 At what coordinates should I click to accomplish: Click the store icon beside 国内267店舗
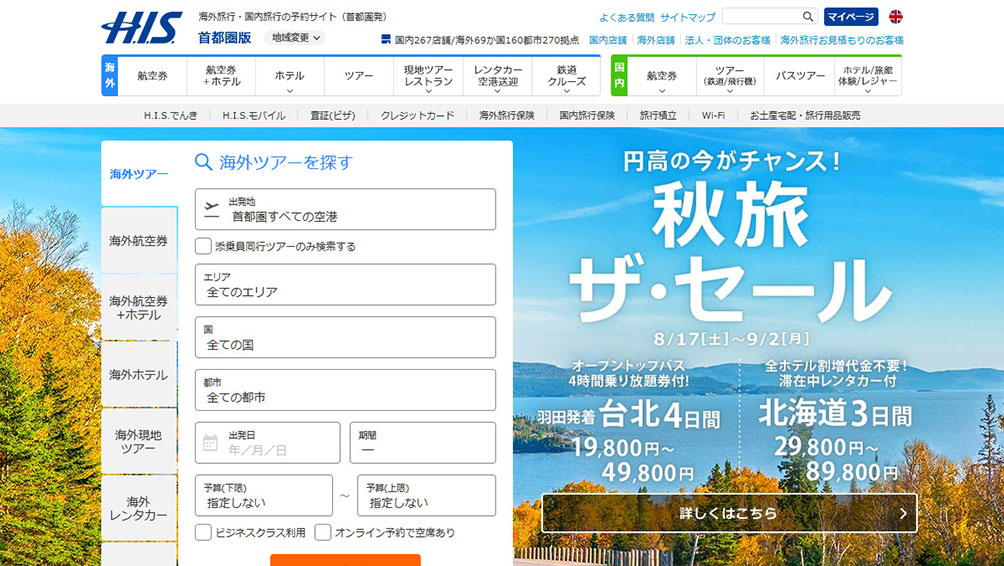pos(385,40)
